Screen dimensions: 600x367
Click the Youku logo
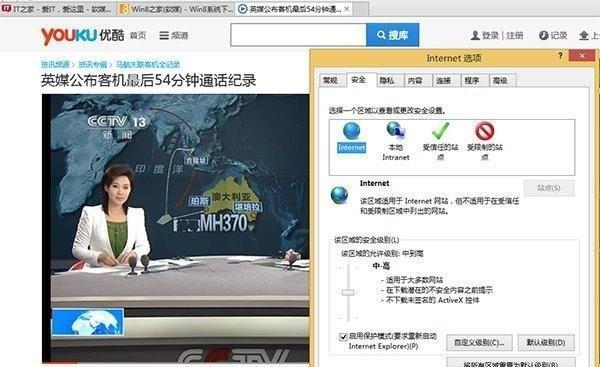83,36
